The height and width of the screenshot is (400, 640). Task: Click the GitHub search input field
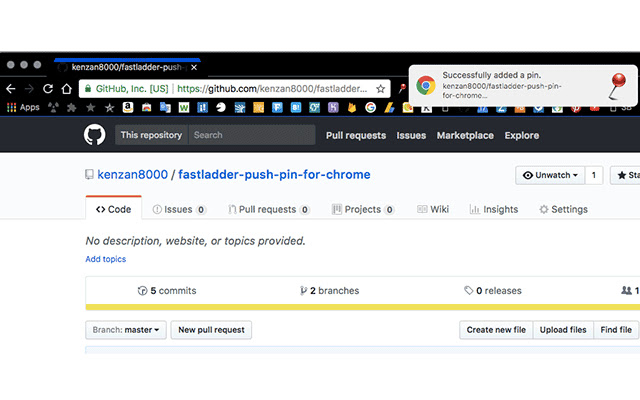click(252, 135)
